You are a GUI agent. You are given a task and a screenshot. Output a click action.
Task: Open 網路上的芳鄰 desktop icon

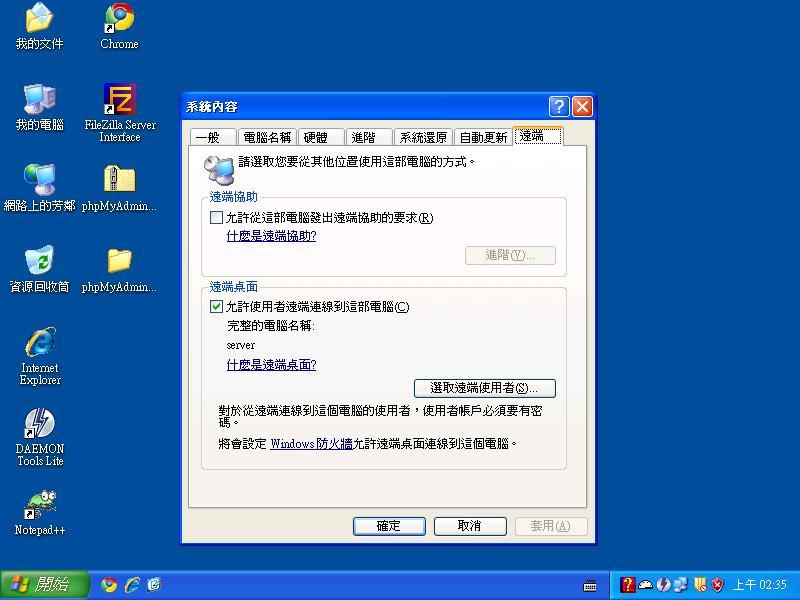tap(40, 182)
